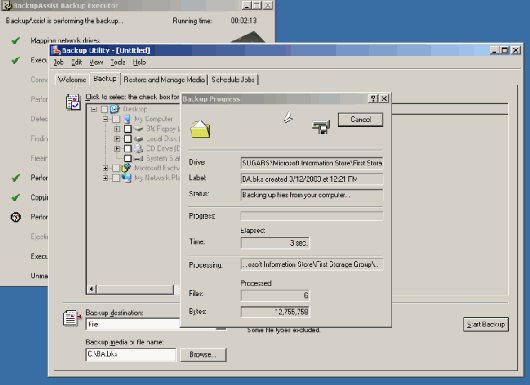Switch to Restore and Manage Media tab
The image size is (530, 385).
[x=164, y=79]
